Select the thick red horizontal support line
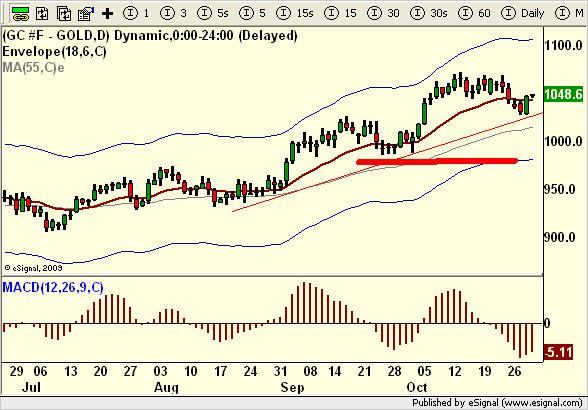Screen dimensions: 588x410 click(437, 162)
